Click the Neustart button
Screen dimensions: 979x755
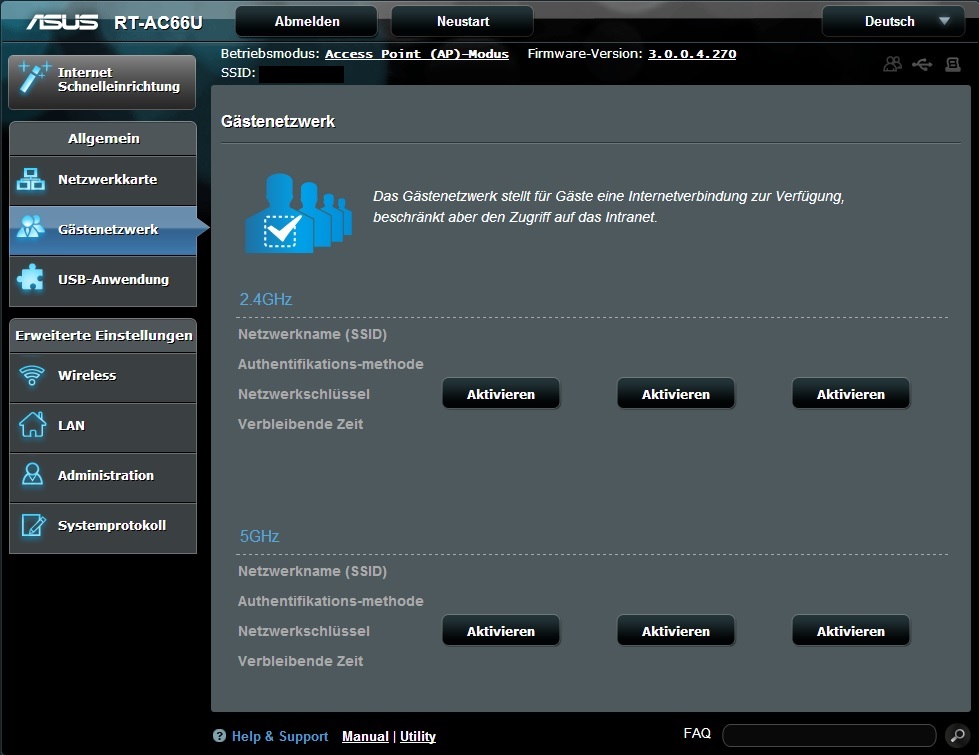463,21
